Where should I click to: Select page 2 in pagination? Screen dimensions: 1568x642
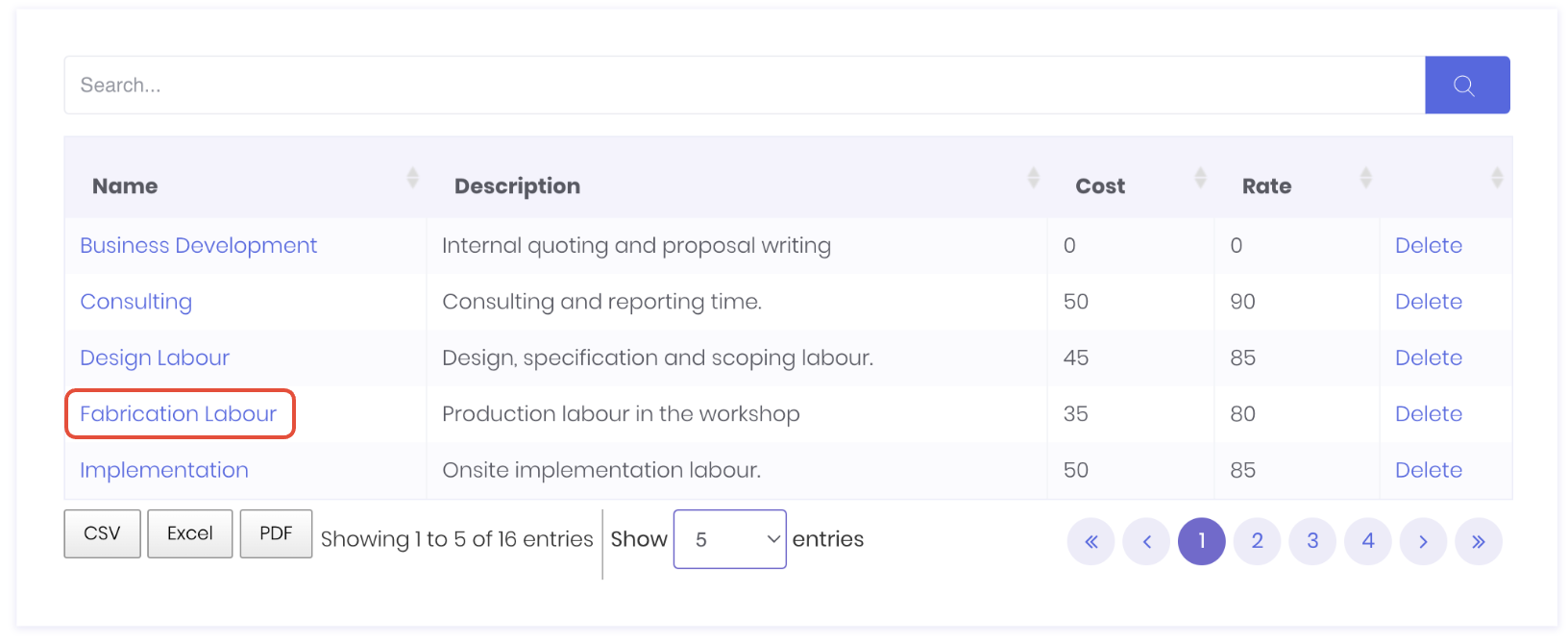tap(1257, 541)
